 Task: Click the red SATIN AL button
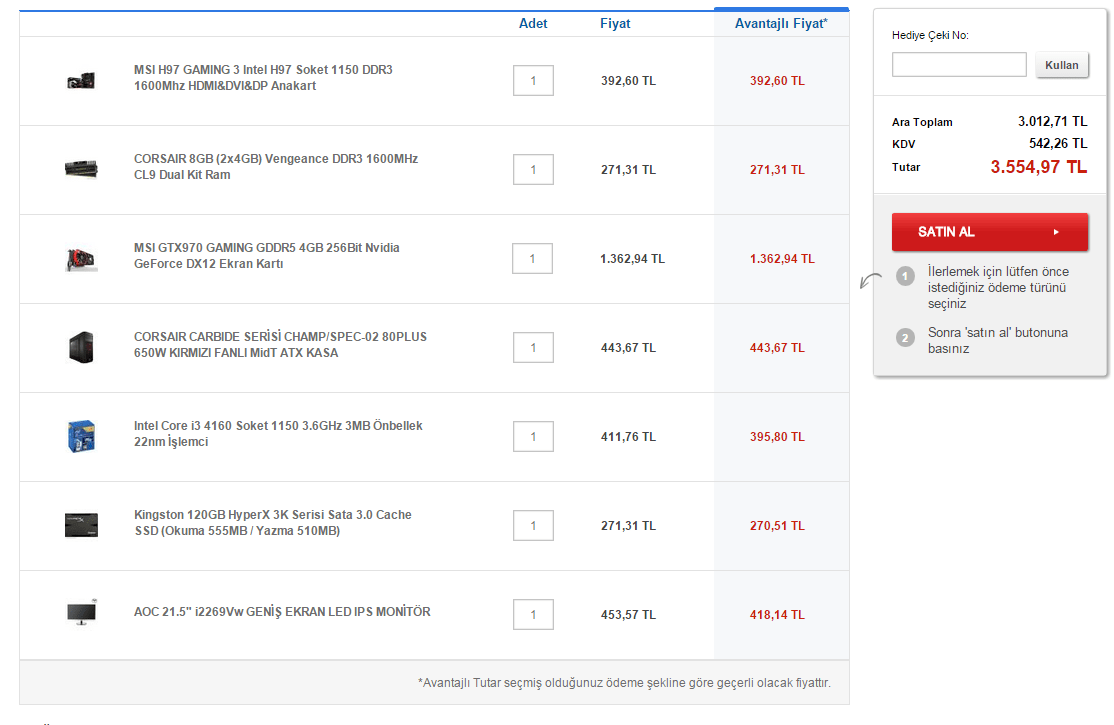990,232
